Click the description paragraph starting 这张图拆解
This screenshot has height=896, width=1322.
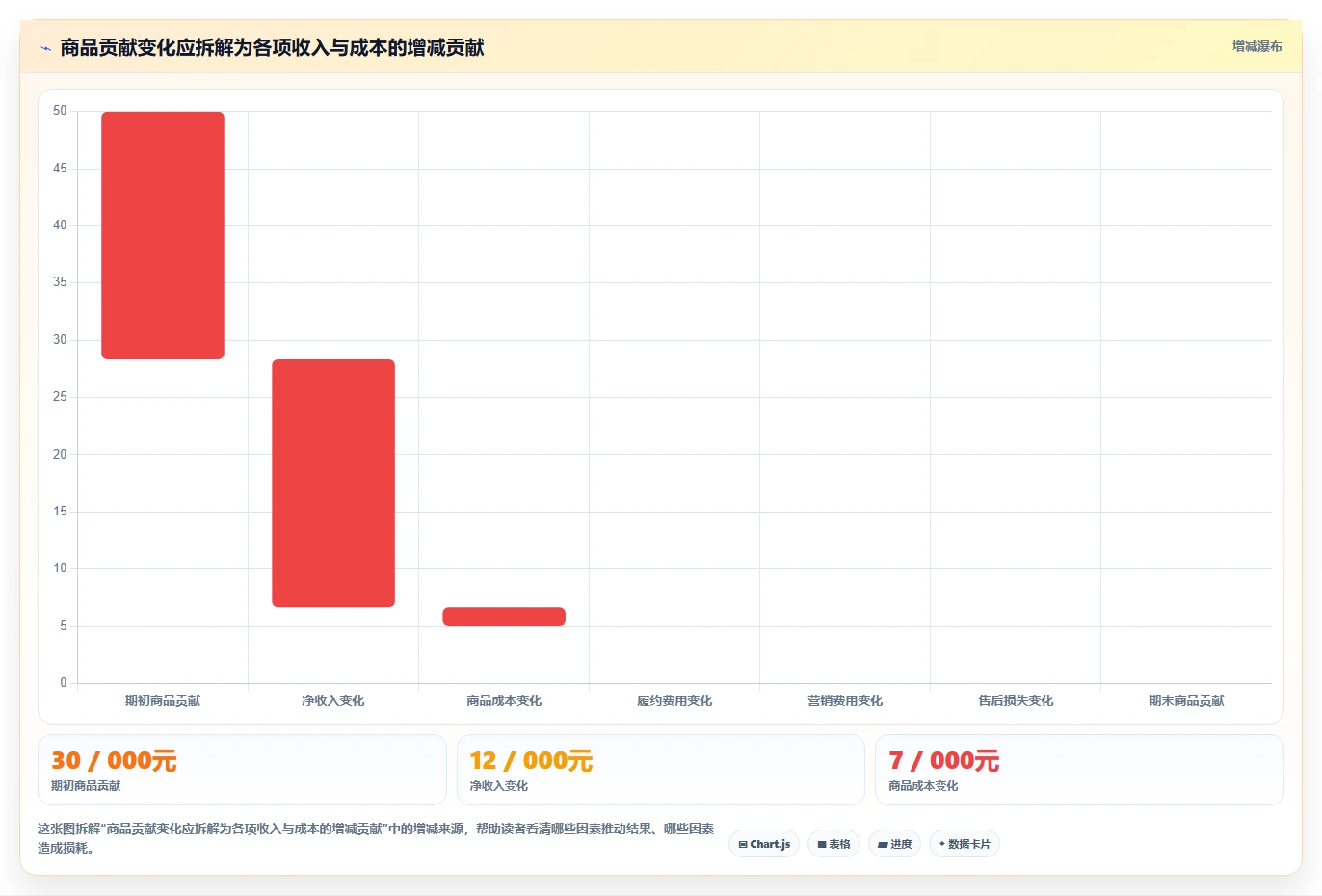pyautogui.click(x=376, y=838)
